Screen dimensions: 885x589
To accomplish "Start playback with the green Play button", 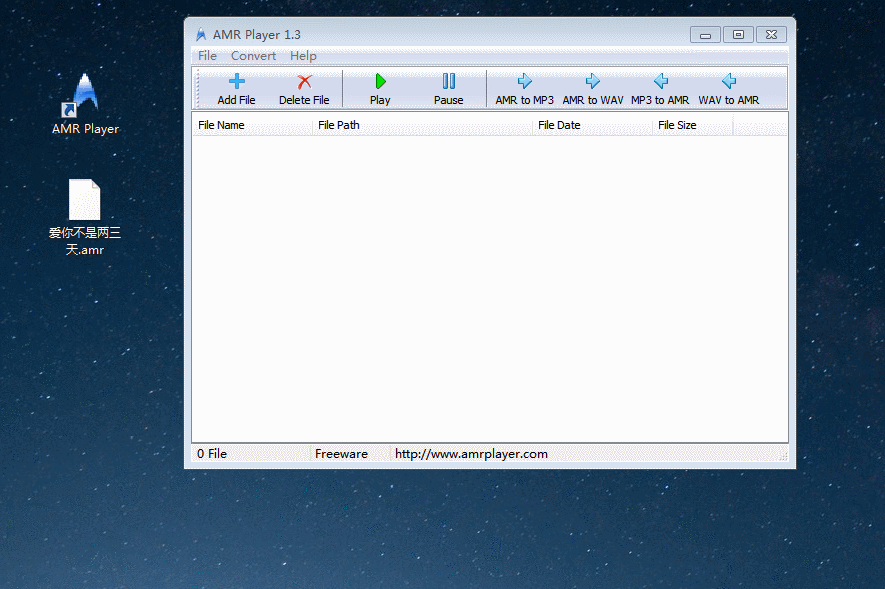I will click(x=380, y=89).
